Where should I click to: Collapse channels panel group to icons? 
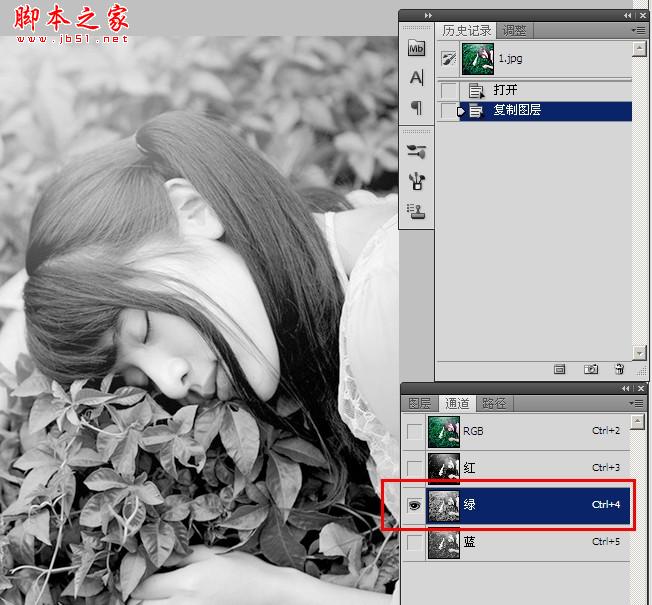click(x=626, y=388)
